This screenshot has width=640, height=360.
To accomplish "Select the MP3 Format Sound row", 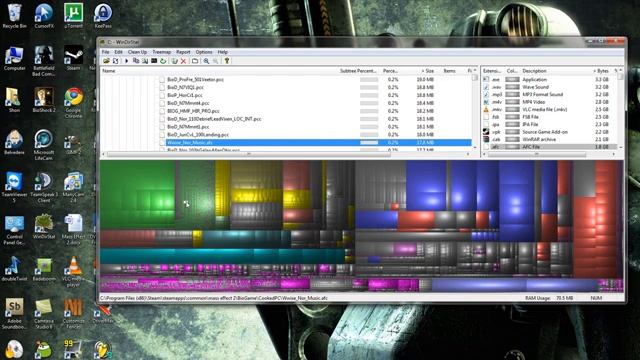I will (549, 94).
